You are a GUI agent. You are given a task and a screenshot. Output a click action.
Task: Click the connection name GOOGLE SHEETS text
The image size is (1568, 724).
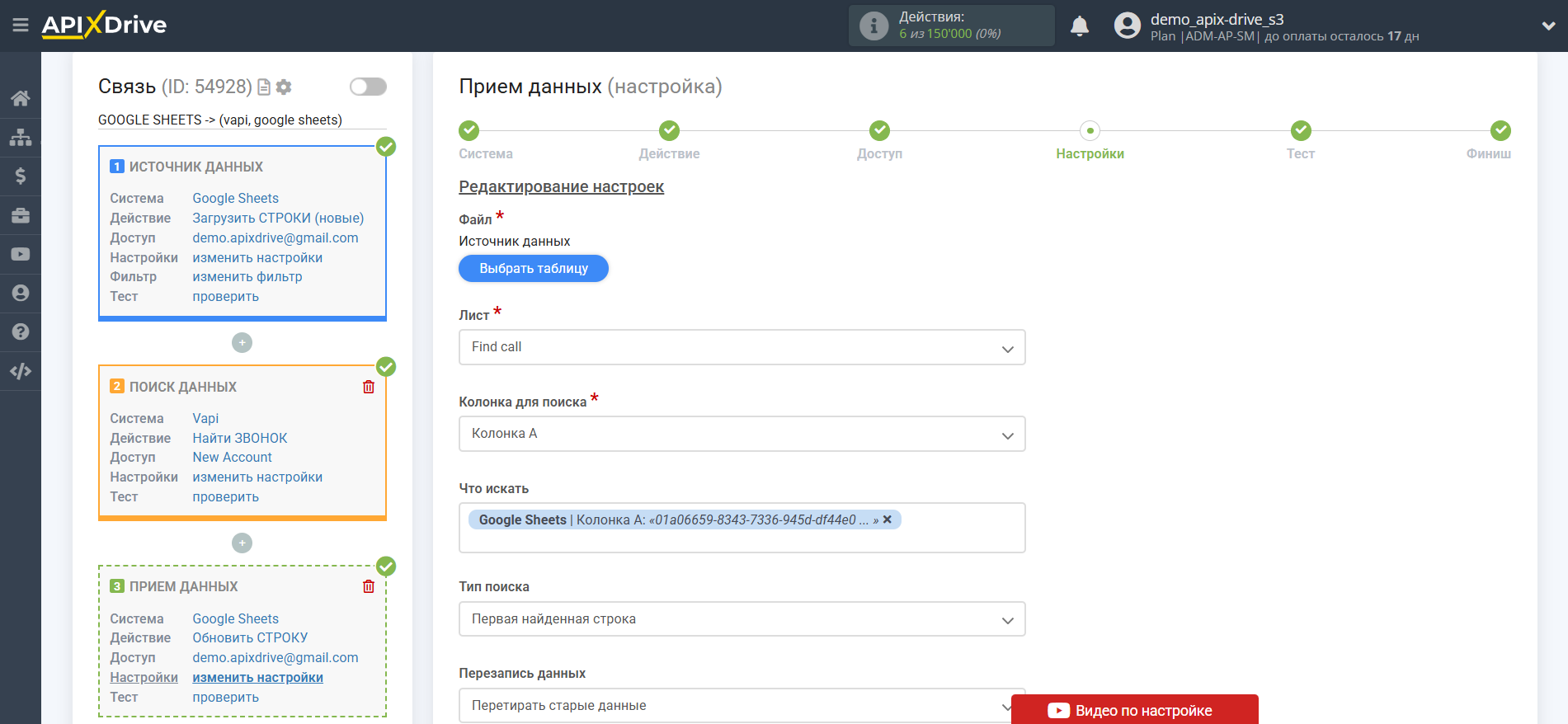point(220,120)
